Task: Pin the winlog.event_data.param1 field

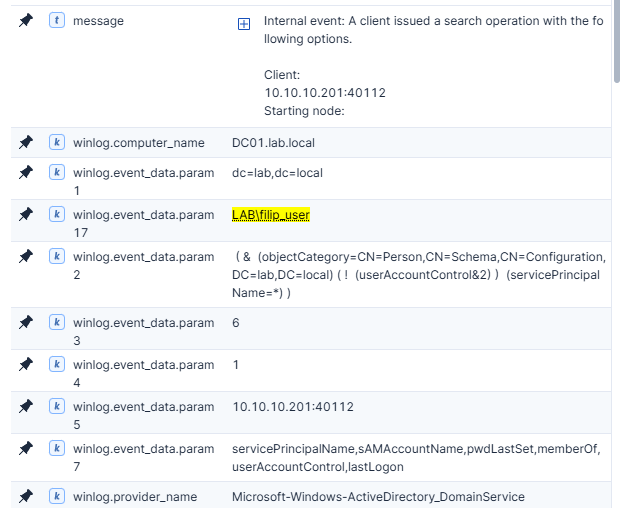Action: 26,172
